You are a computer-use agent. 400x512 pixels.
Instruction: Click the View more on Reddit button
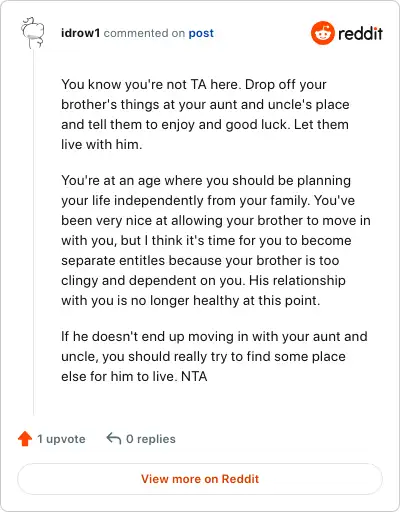pos(200,479)
